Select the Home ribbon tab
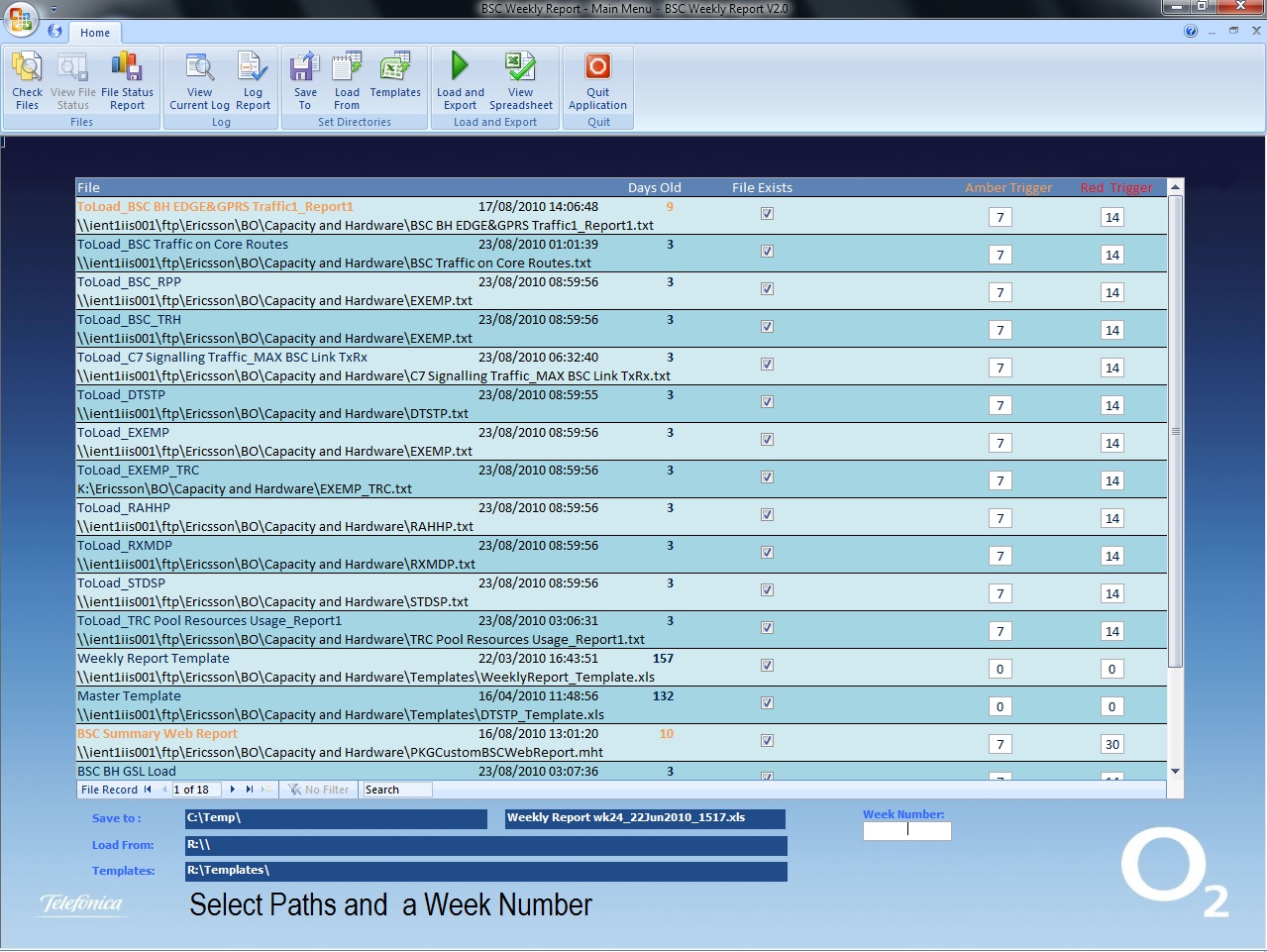The width and height of the screenshot is (1267, 952). pyautogui.click(x=95, y=33)
